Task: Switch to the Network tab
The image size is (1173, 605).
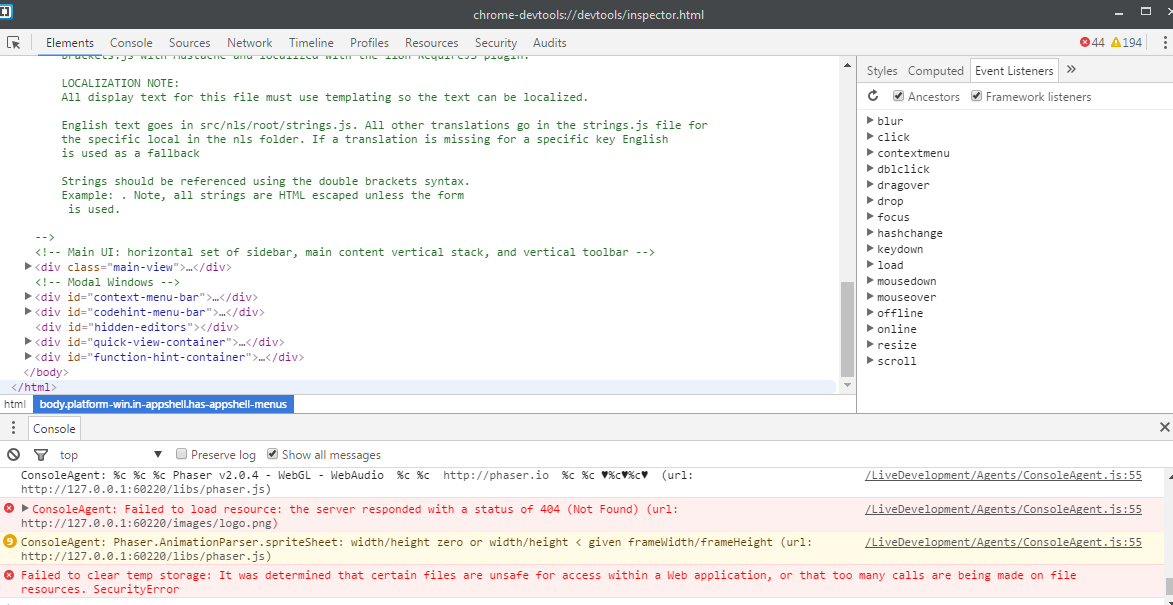Action: click(249, 43)
